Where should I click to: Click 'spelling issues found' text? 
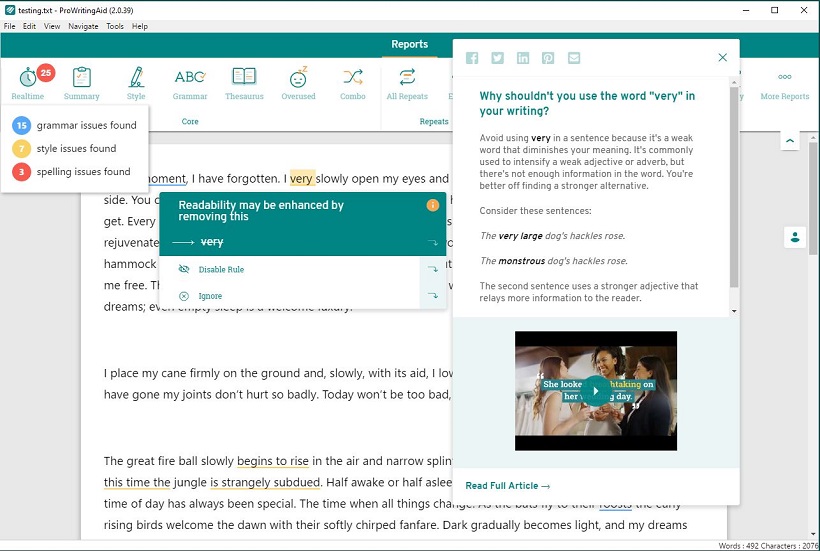(83, 171)
